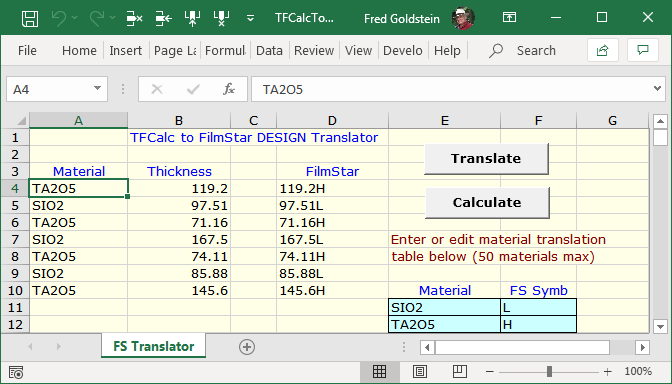Zoom in with plus button
Viewport: 672px width, 384px height.
coord(607,372)
